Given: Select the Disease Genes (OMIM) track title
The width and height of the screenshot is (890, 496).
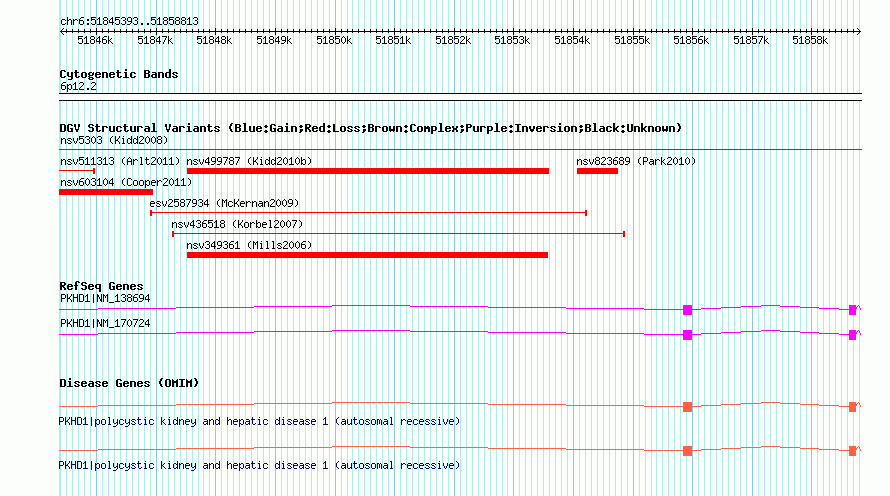Looking at the screenshot, I should (x=129, y=383).
